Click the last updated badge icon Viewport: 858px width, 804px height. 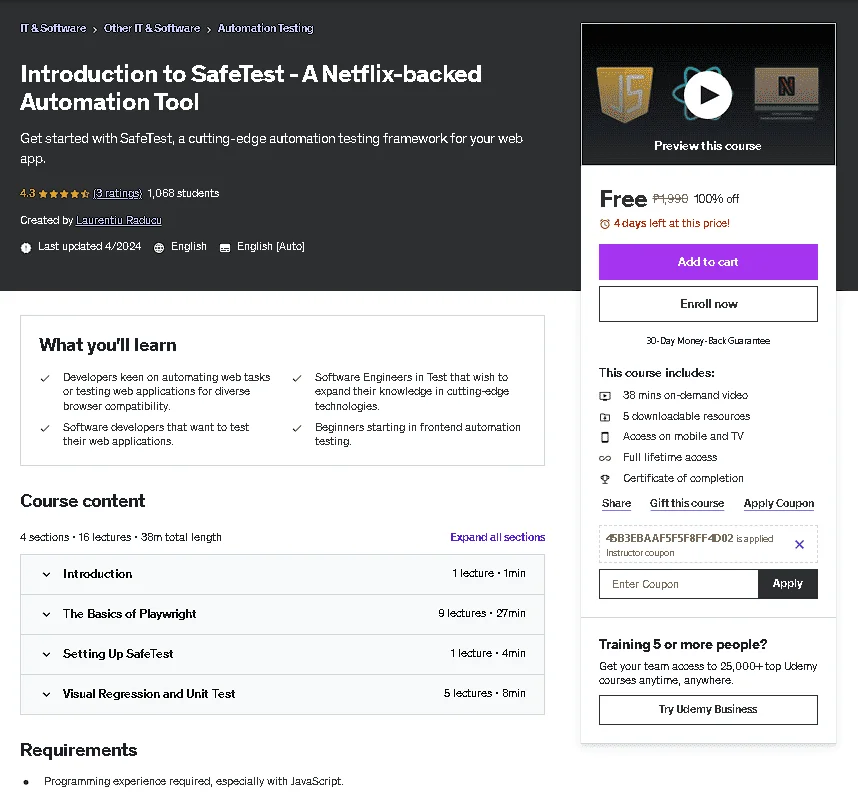click(x=26, y=248)
